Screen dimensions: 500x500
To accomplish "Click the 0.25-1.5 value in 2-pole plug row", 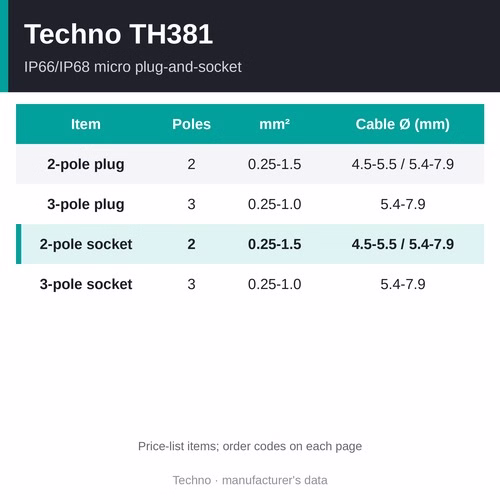I will (274, 164).
